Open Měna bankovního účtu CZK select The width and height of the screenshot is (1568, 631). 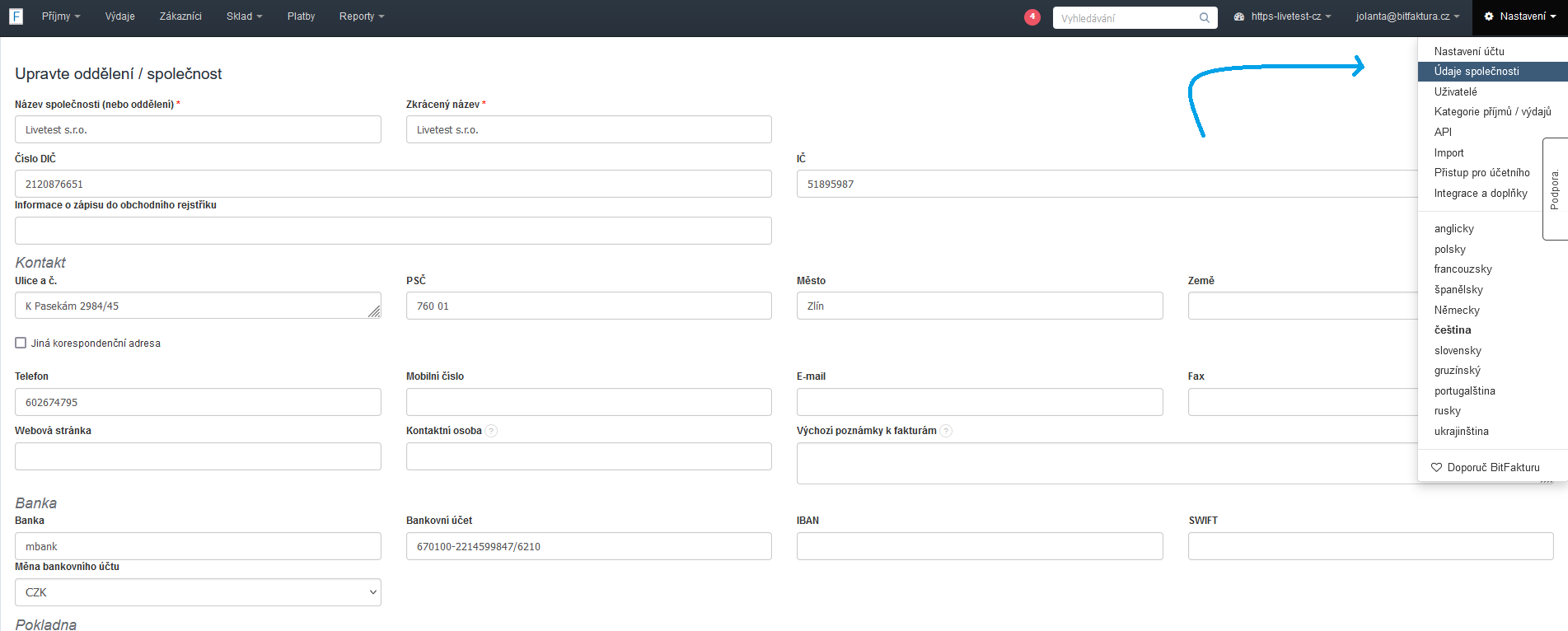[x=198, y=592]
